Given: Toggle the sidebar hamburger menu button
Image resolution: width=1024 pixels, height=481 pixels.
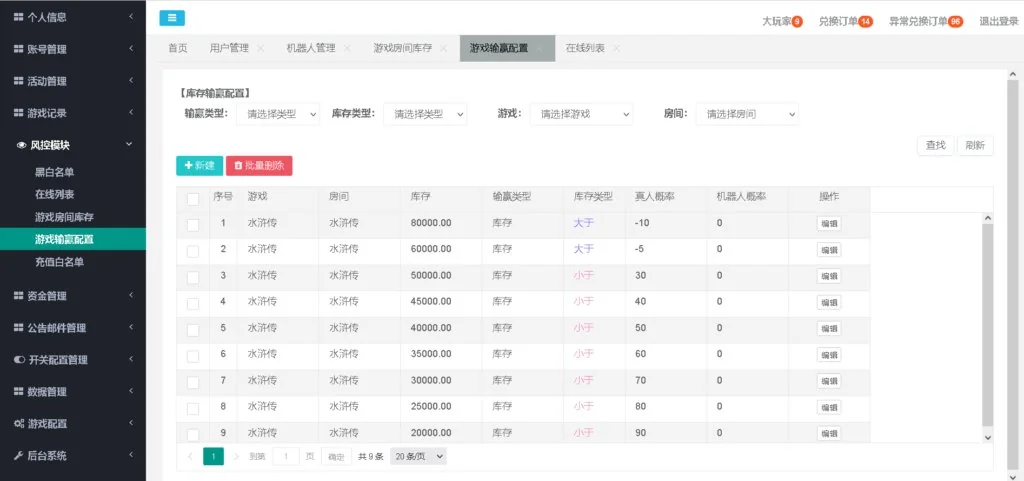Looking at the screenshot, I should 172,18.
